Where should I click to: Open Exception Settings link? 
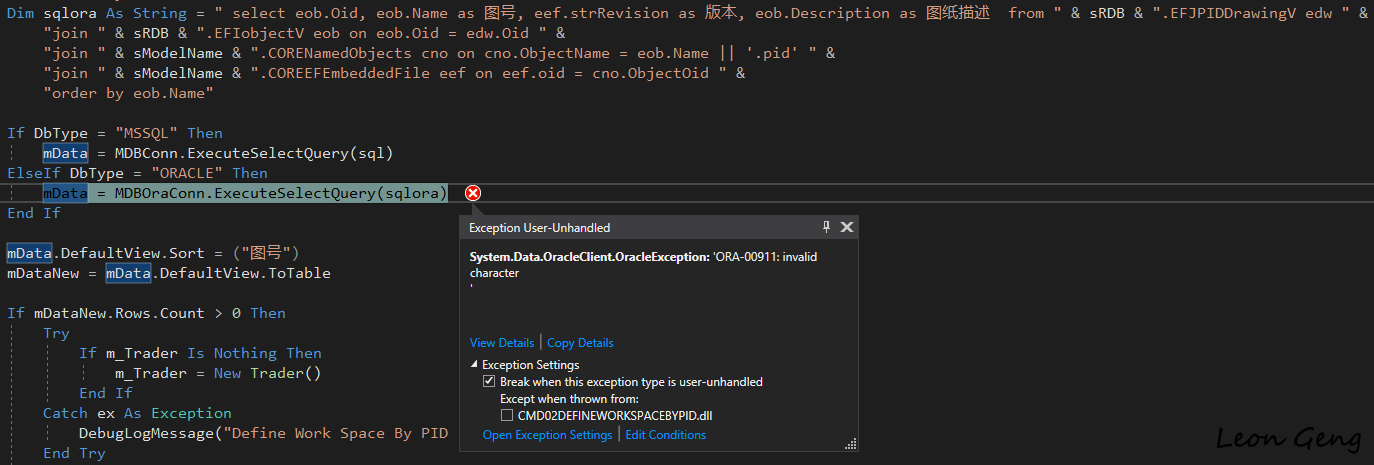coord(547,435)
